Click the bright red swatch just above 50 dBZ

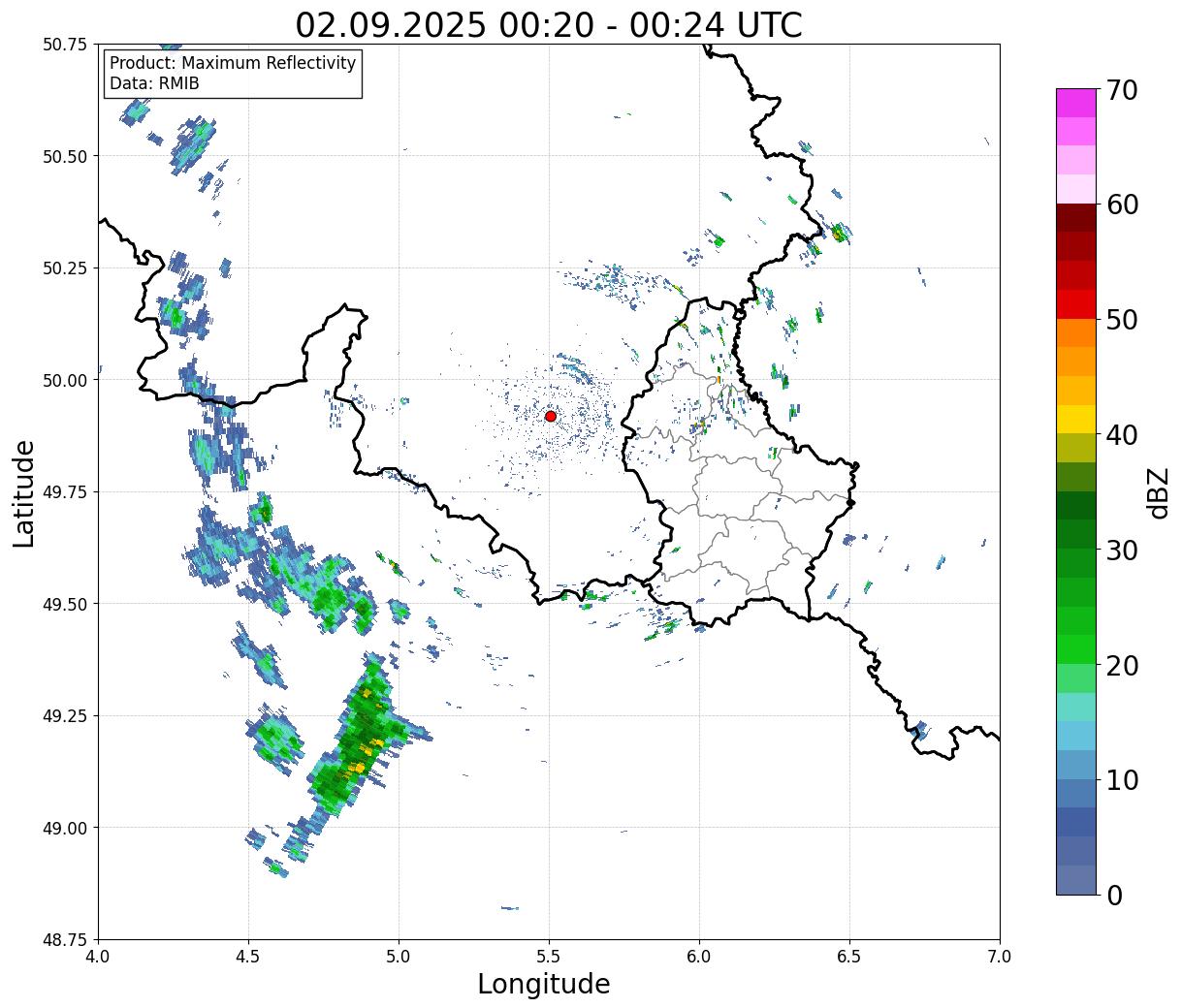coord(1076,304)
